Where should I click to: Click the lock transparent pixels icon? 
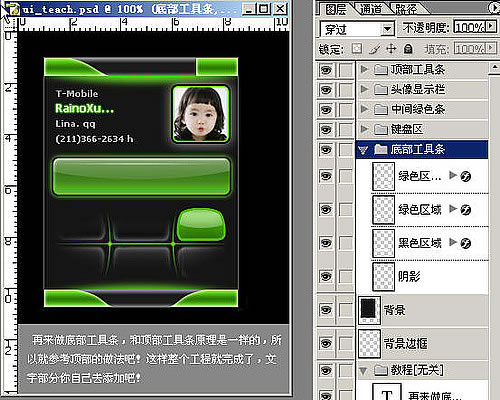tap(357, 49)
